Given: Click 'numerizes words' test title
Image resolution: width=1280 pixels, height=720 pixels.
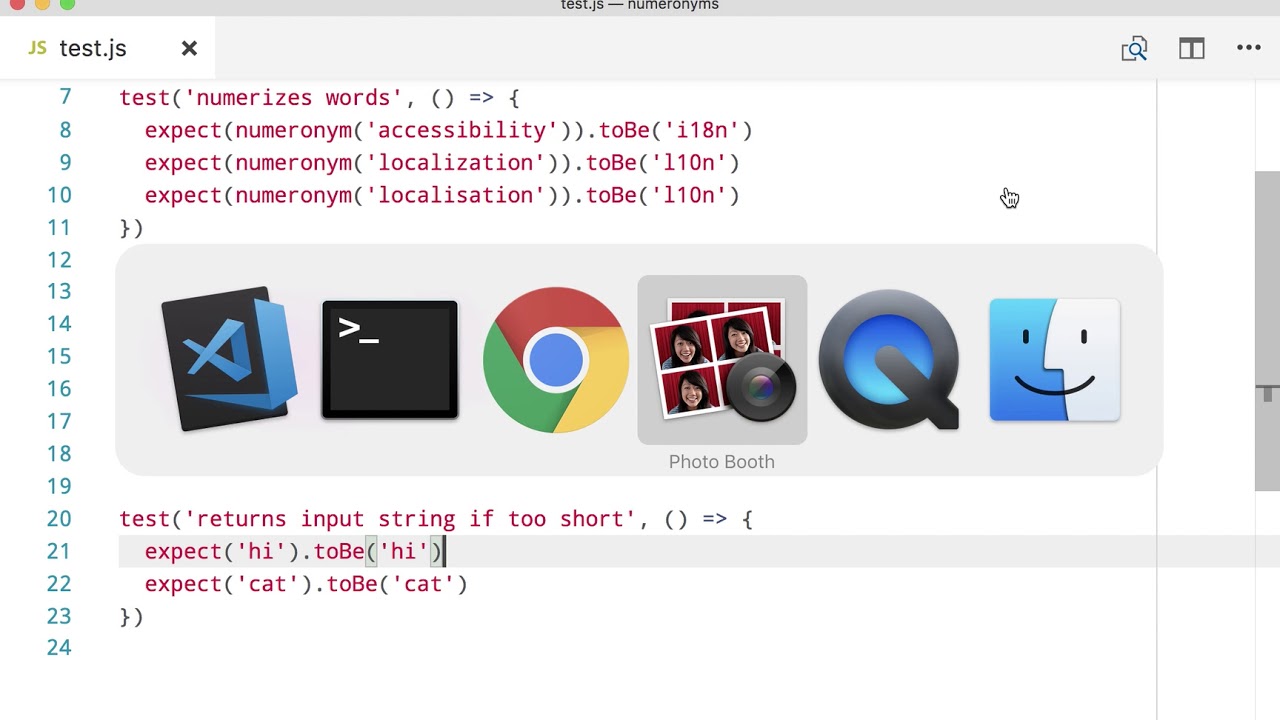Looking at the screenshot, I should click(294, 98).
